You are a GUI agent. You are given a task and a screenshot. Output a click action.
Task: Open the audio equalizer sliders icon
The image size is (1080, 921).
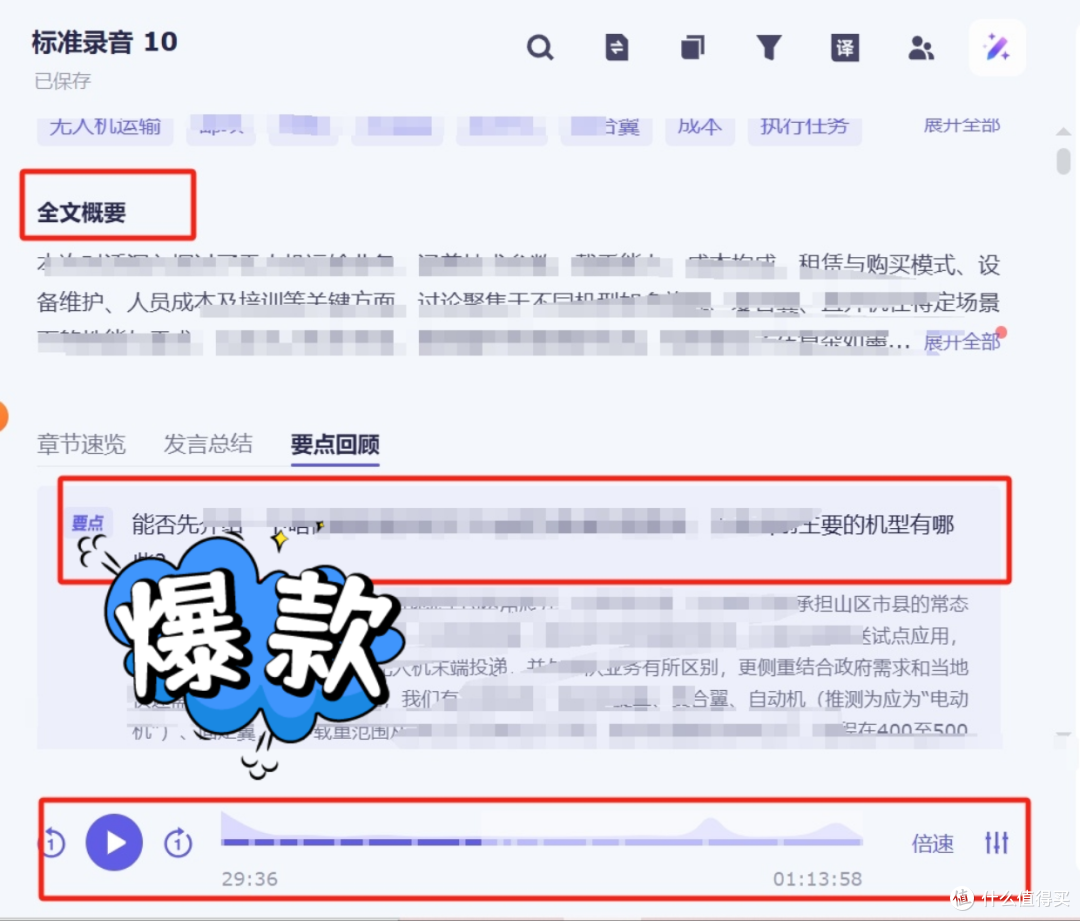tap(997, 842)
